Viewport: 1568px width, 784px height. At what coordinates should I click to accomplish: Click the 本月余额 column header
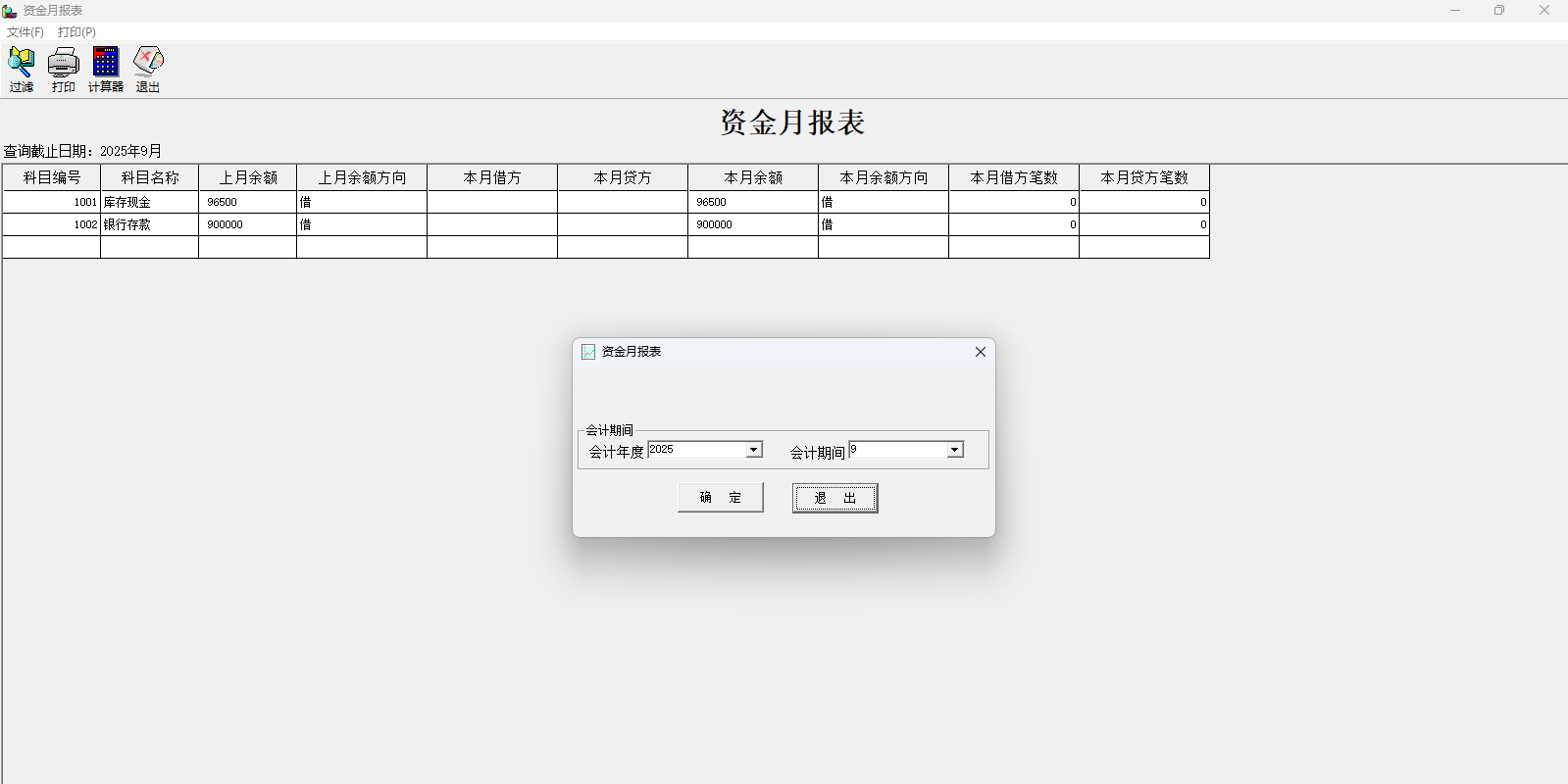[753, 177]
